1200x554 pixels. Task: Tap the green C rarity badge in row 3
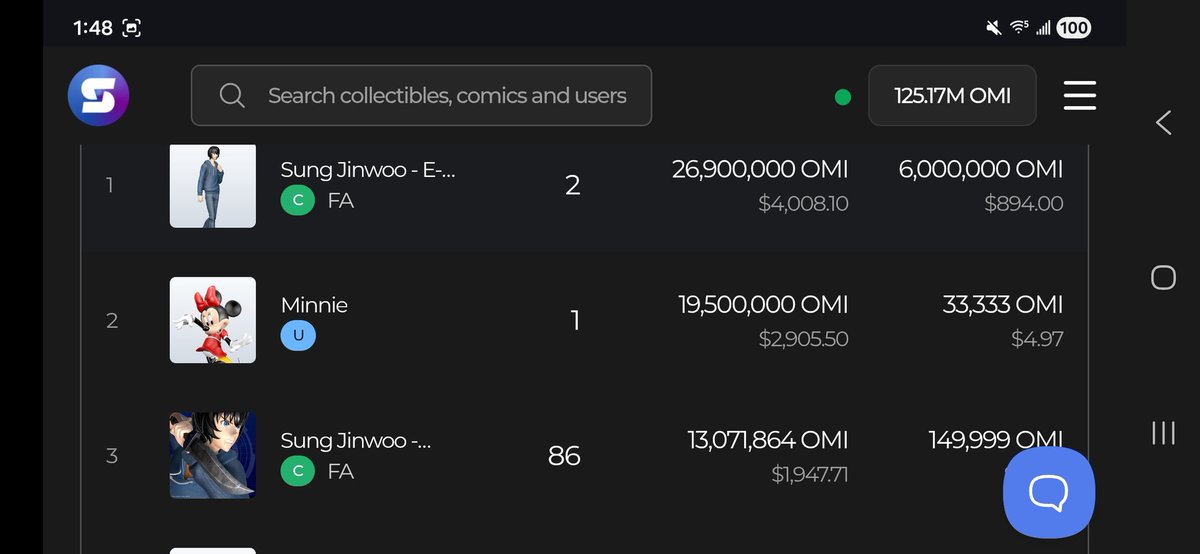pyautogui.click(x=298, y=471)
